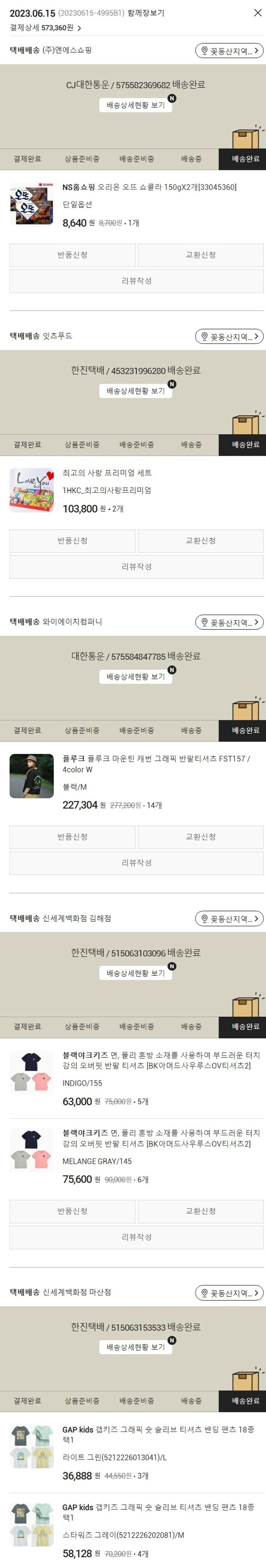
Task: View 배송상세현황 for CJ대한통운 575582369682
Action: click(x=135, y=105)
